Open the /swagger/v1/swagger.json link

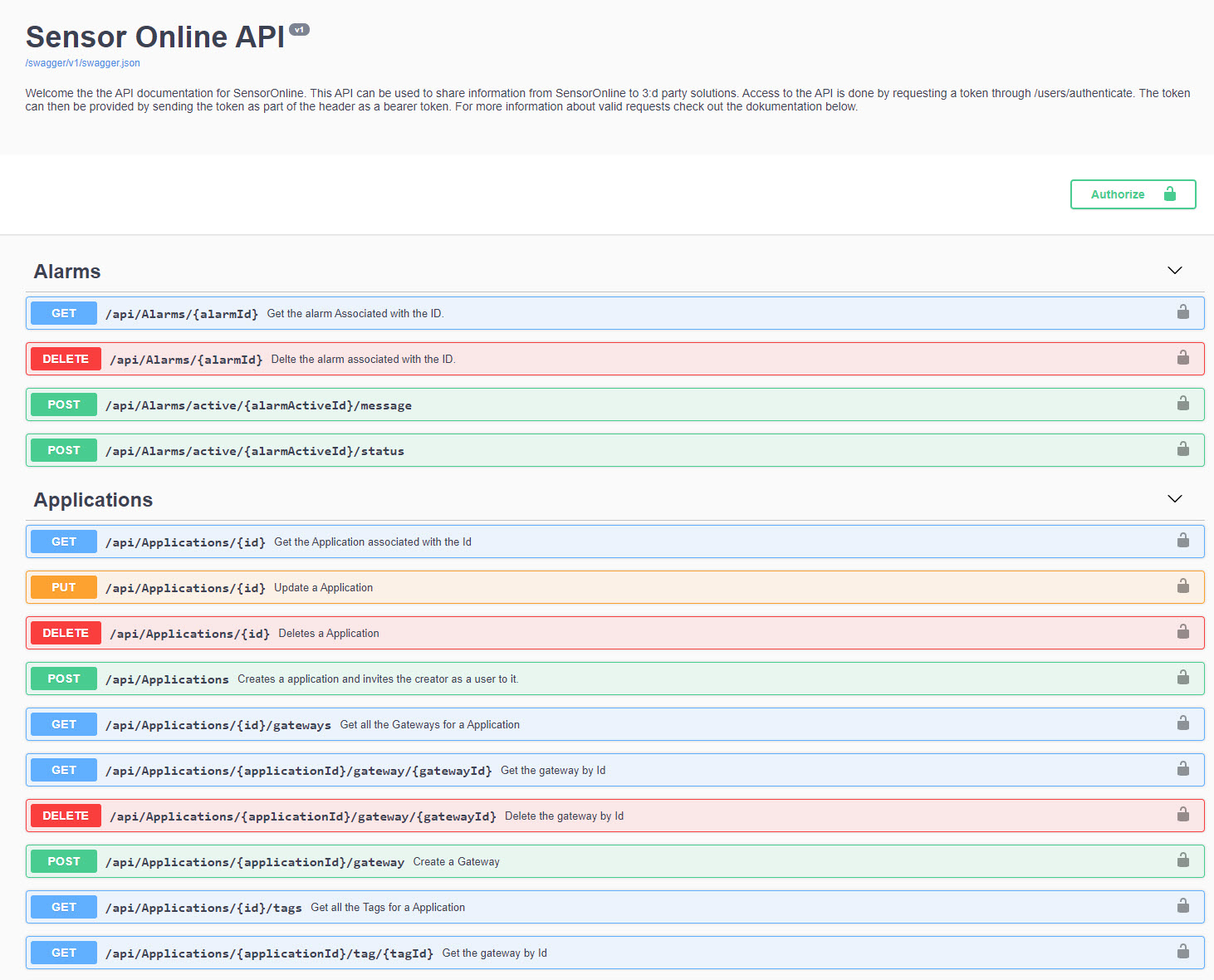[x=82, y=63]
